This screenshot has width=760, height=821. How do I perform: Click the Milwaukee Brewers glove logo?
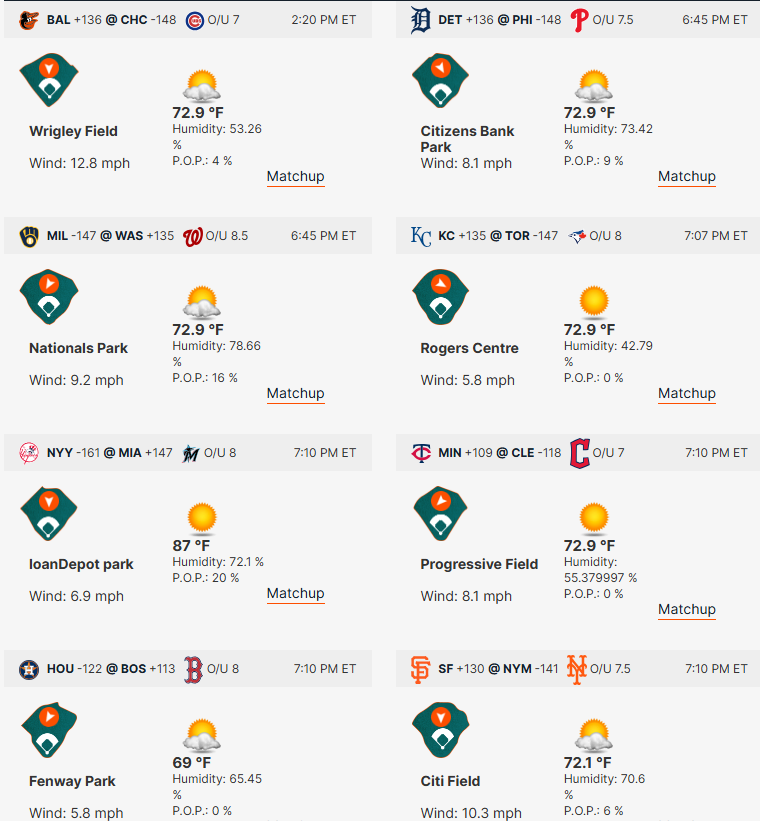(29, 237)
